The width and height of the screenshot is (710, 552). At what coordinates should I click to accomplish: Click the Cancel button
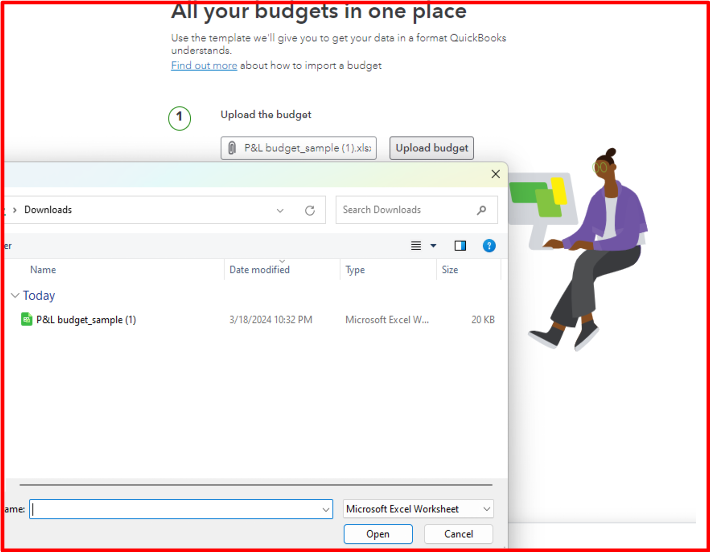click(458, 534)
